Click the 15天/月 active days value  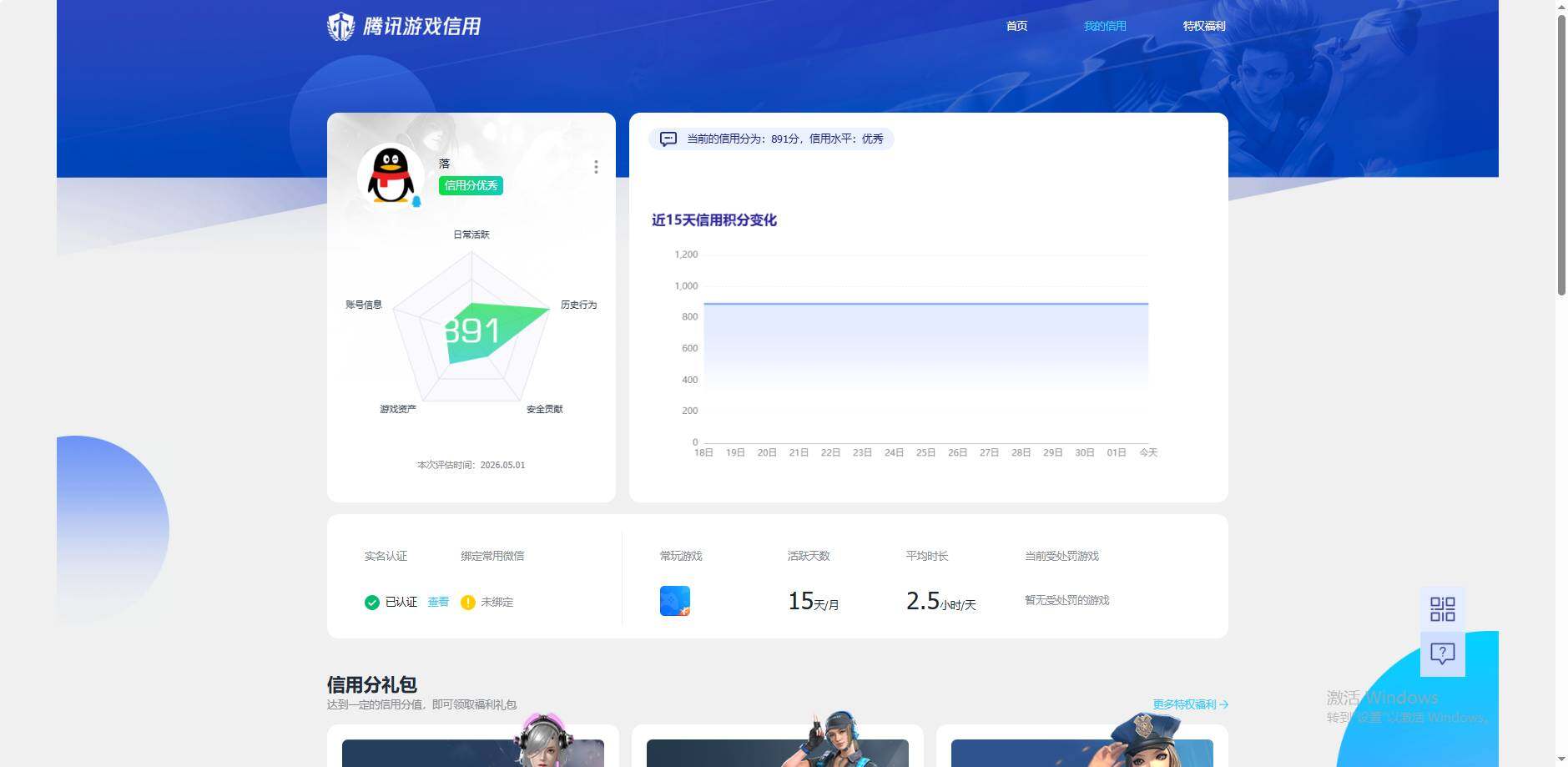point(814,601)
